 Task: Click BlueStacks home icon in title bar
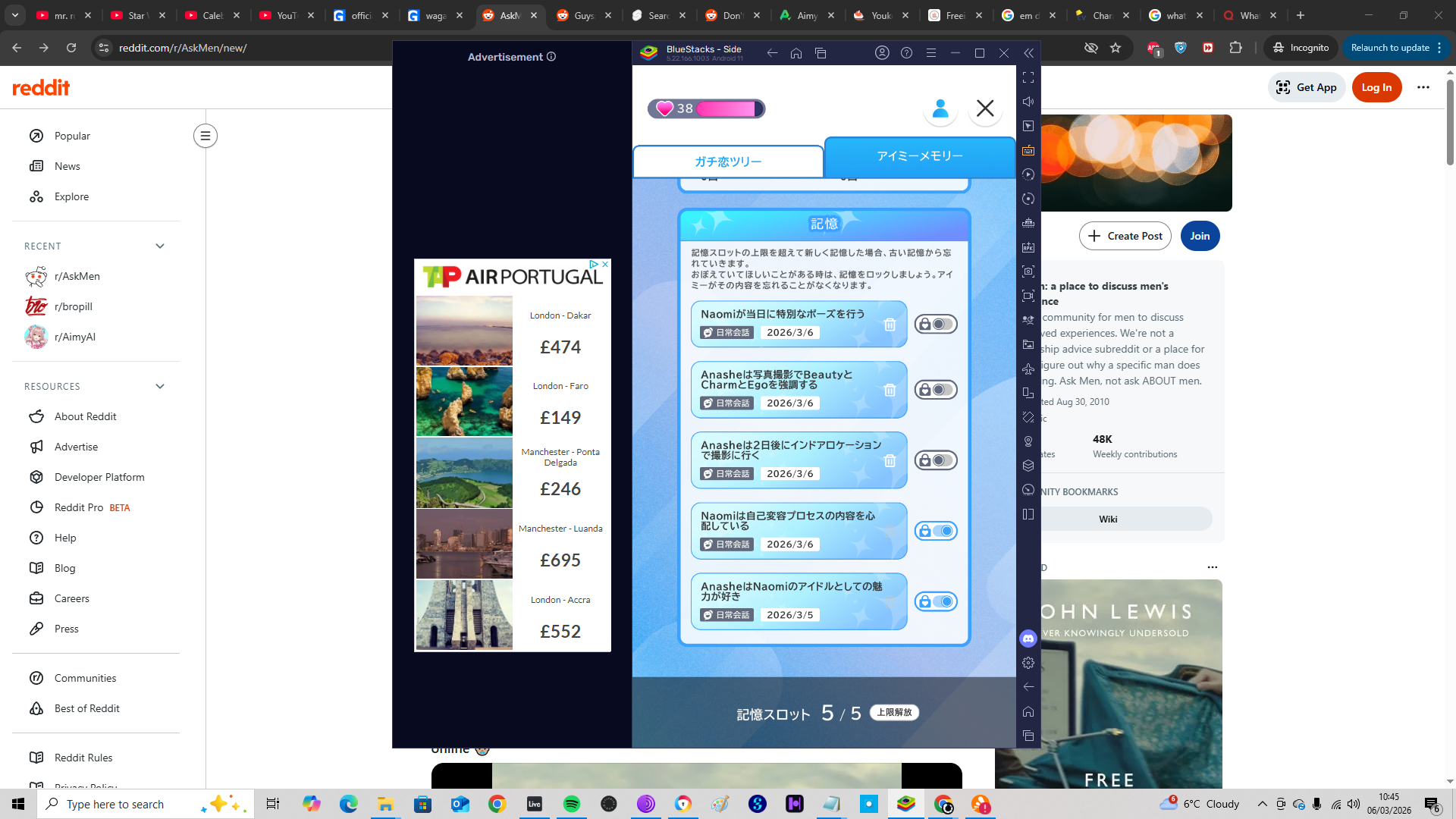tap(796, 53)
